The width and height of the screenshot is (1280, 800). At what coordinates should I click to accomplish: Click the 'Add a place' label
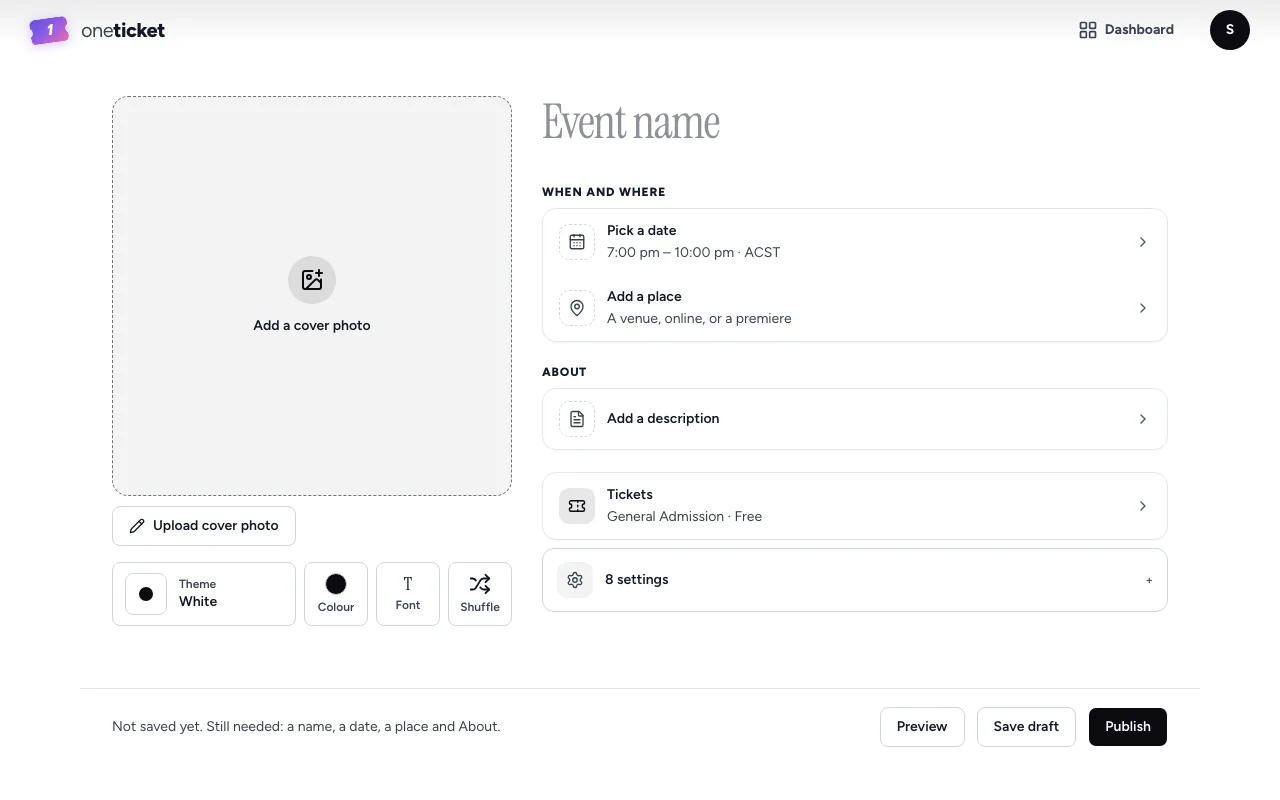coord(644,297)
